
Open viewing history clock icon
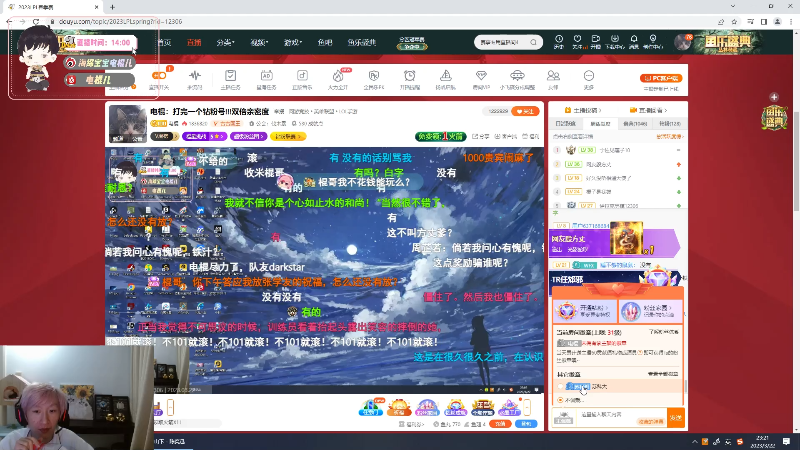(x=559, y=41)
